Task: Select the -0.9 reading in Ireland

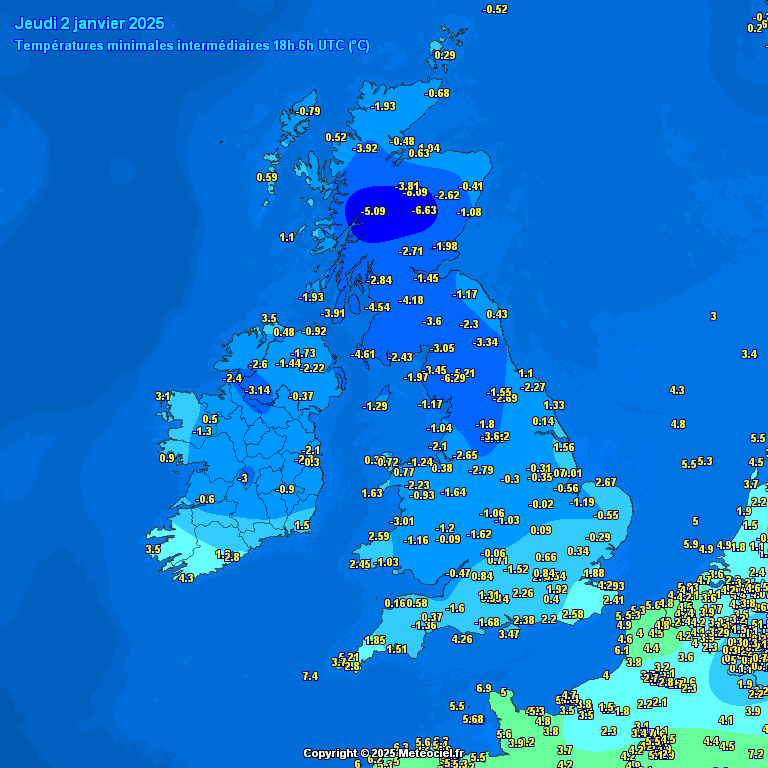Action: [285, 489]
